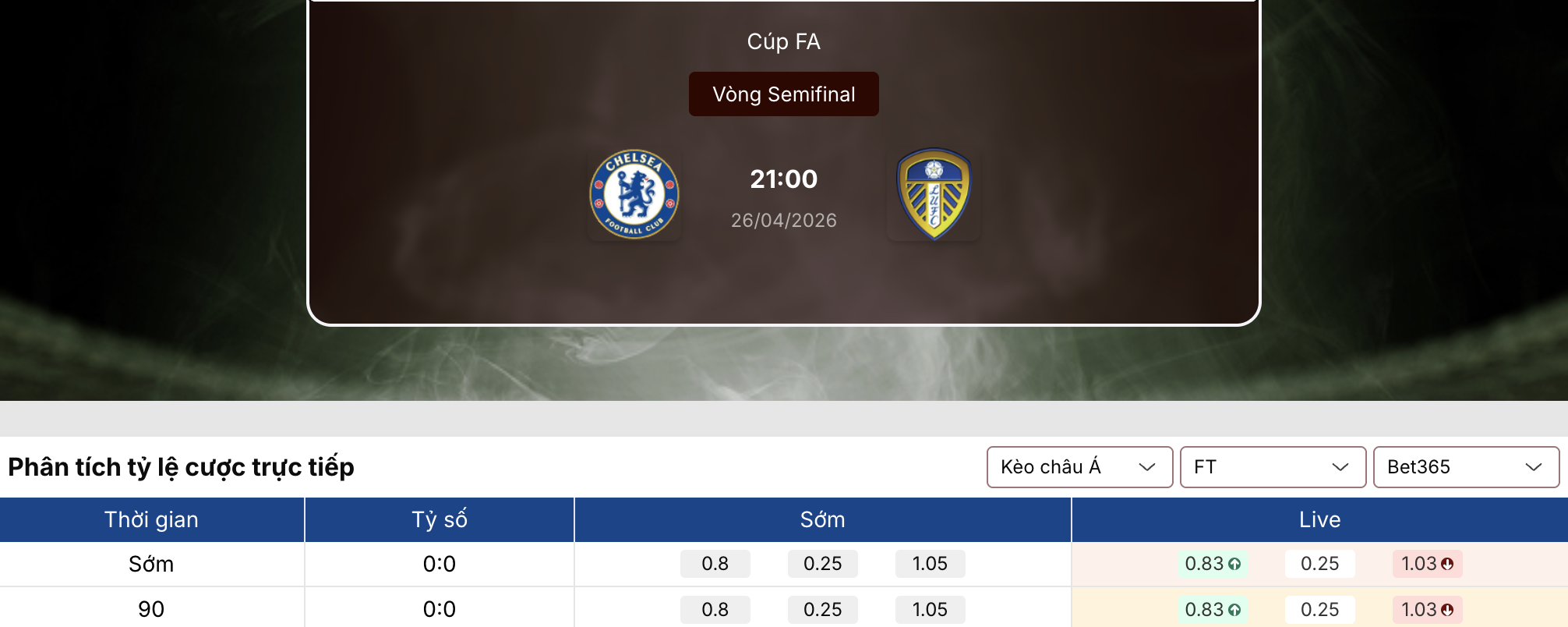Click the 0.25 live handicap in the Sớm row
This screenshot has height=627, width=1568.
[x=1319, y=564]
